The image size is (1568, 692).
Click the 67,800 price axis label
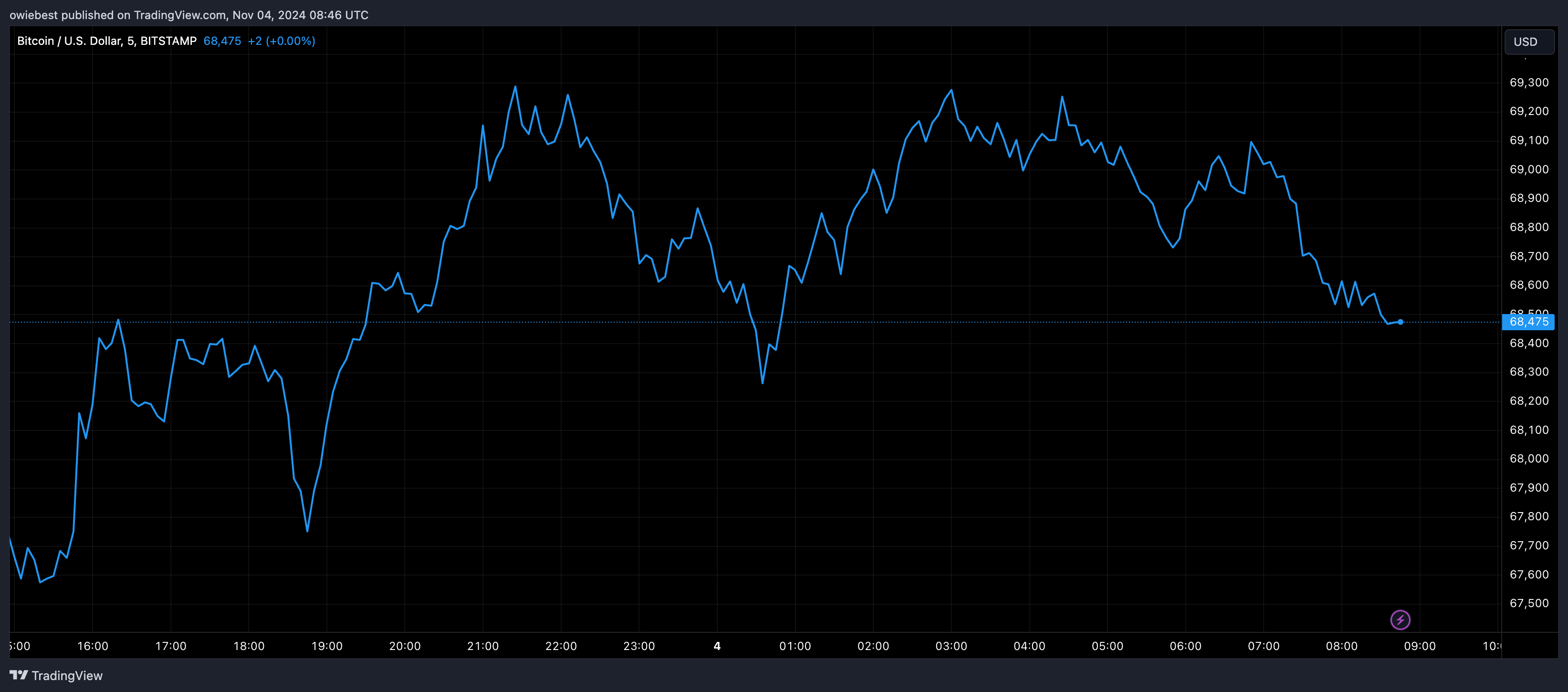pos(1529,516)
